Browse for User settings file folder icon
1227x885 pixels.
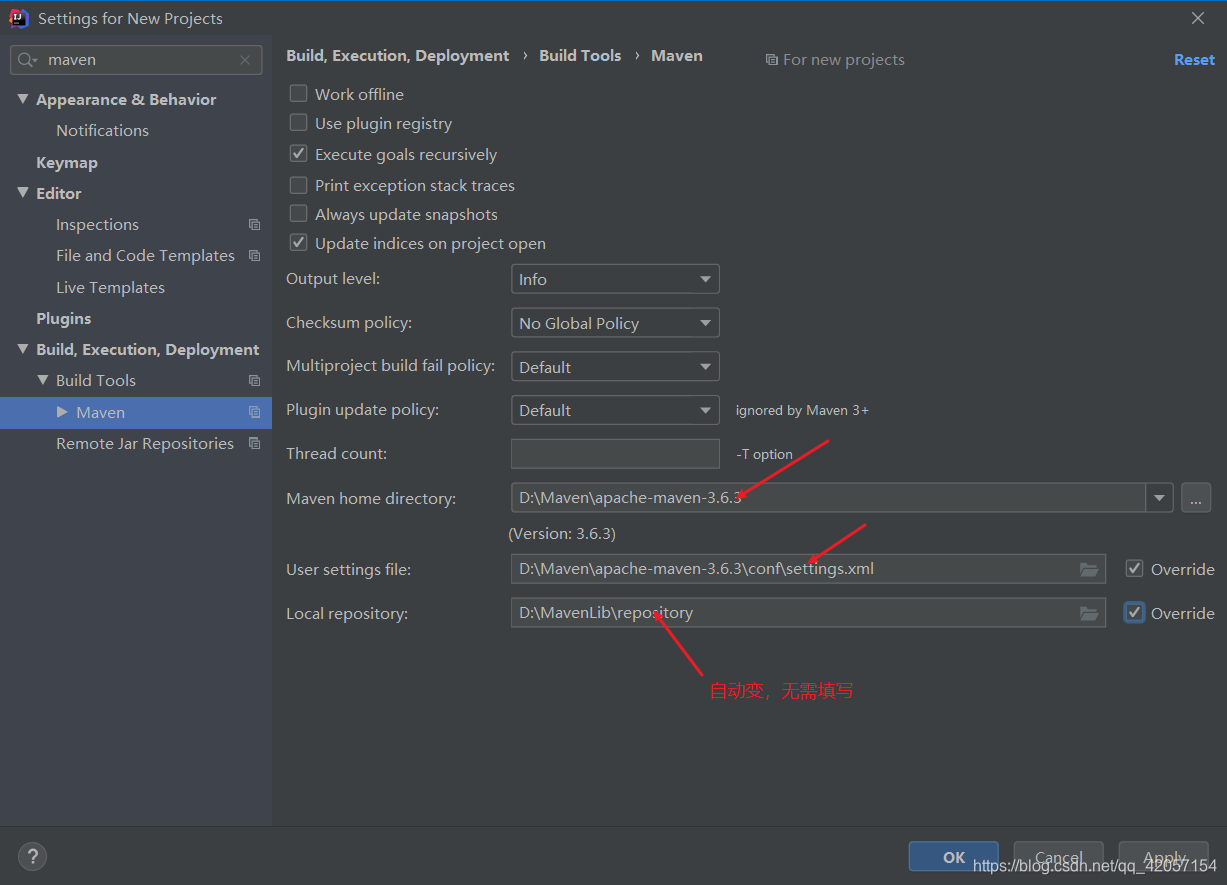coord(1089,569)
